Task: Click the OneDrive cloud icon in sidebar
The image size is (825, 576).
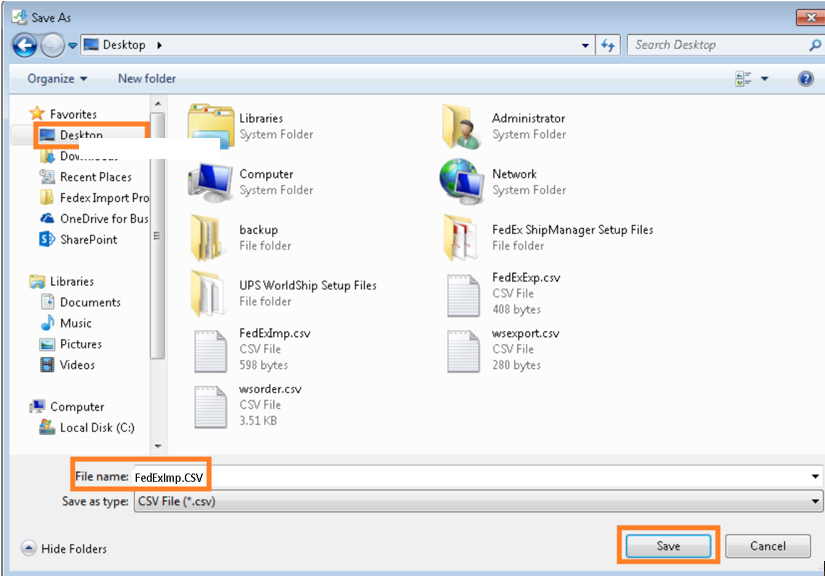Action: pos(47,218)
